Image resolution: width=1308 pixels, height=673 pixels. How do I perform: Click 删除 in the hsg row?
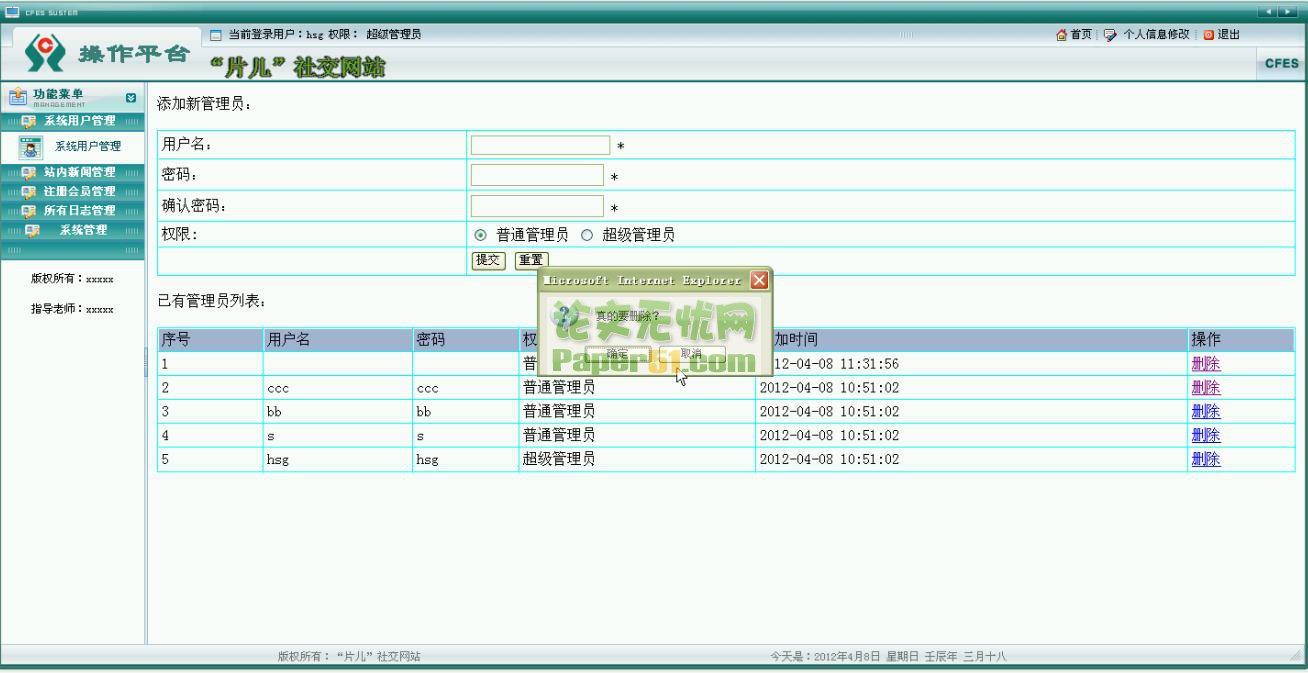click(1206, 460)
